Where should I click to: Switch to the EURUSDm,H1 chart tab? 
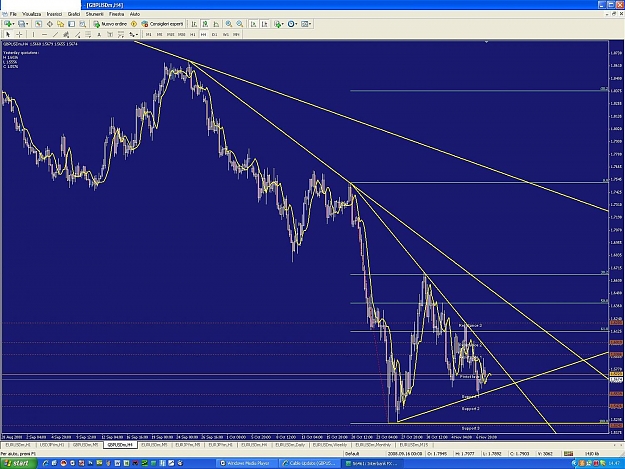(18, 445)
